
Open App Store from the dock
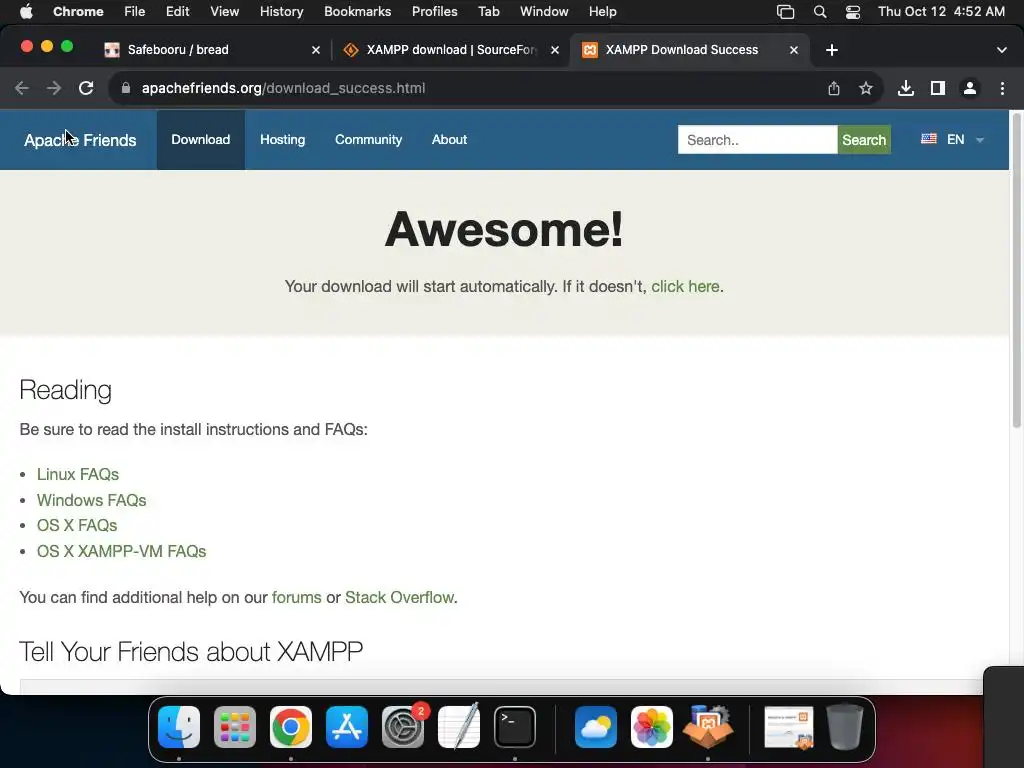pyautogui.click(x=347, y=727)
